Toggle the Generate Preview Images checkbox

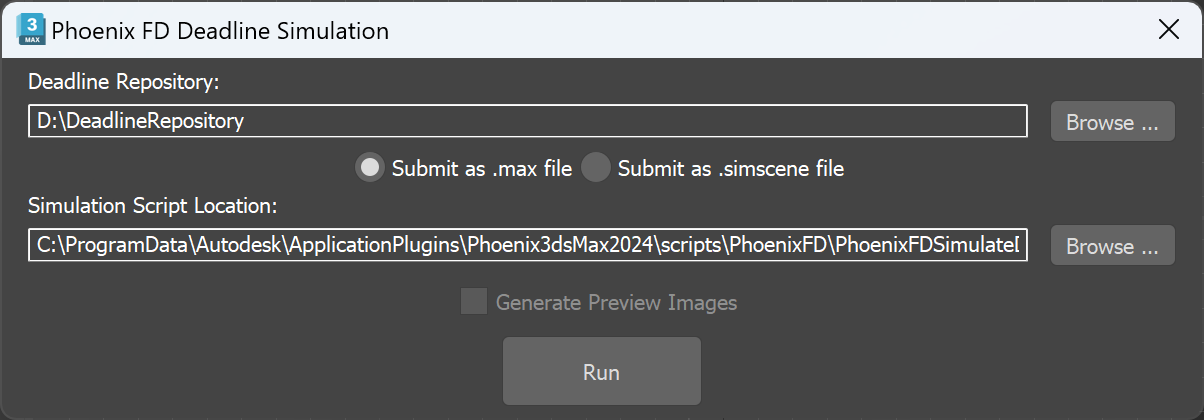(473, 301)
